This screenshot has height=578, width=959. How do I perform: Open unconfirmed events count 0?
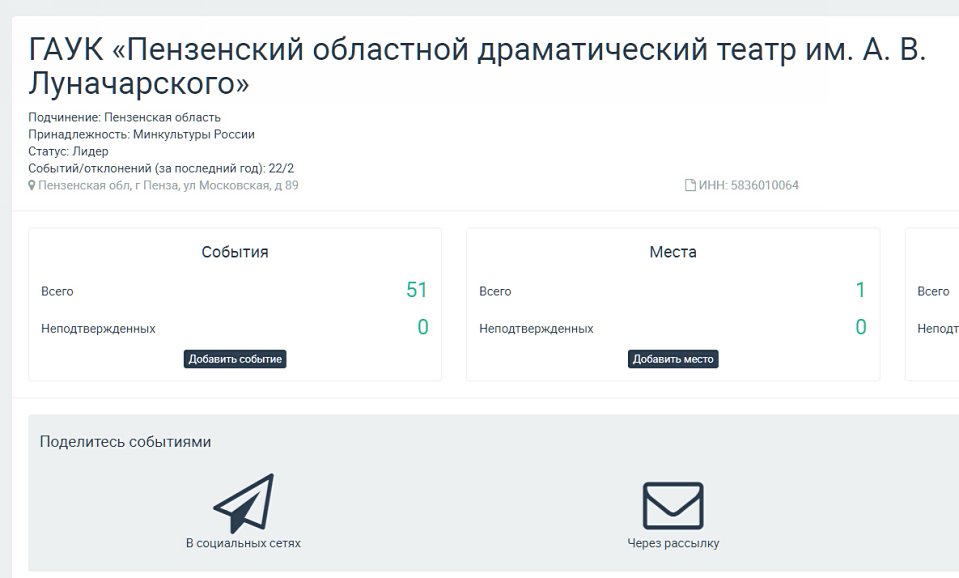coord(423,327)
